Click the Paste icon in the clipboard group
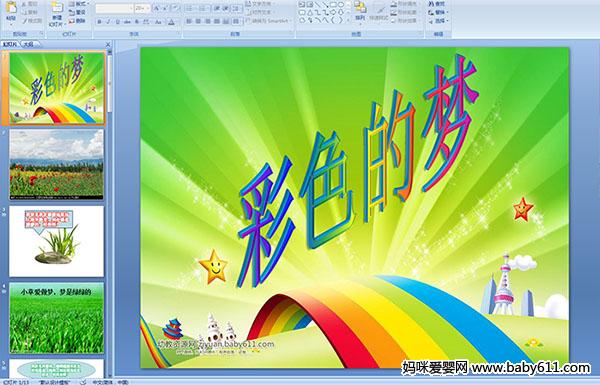Image resolution: width=600 pixels, height=385 pixels. 11,8
